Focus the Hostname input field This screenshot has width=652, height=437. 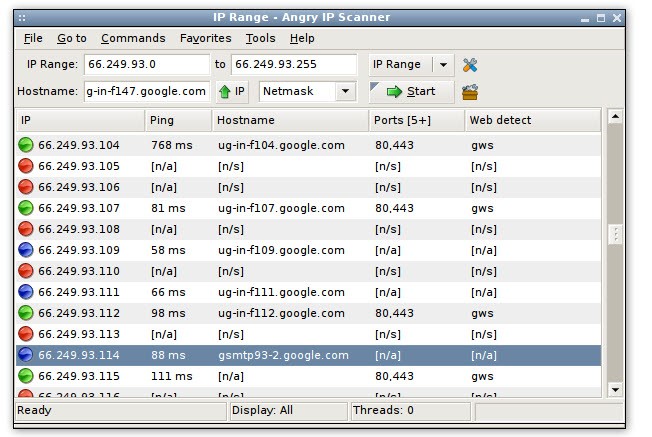(x=147, y=91)
